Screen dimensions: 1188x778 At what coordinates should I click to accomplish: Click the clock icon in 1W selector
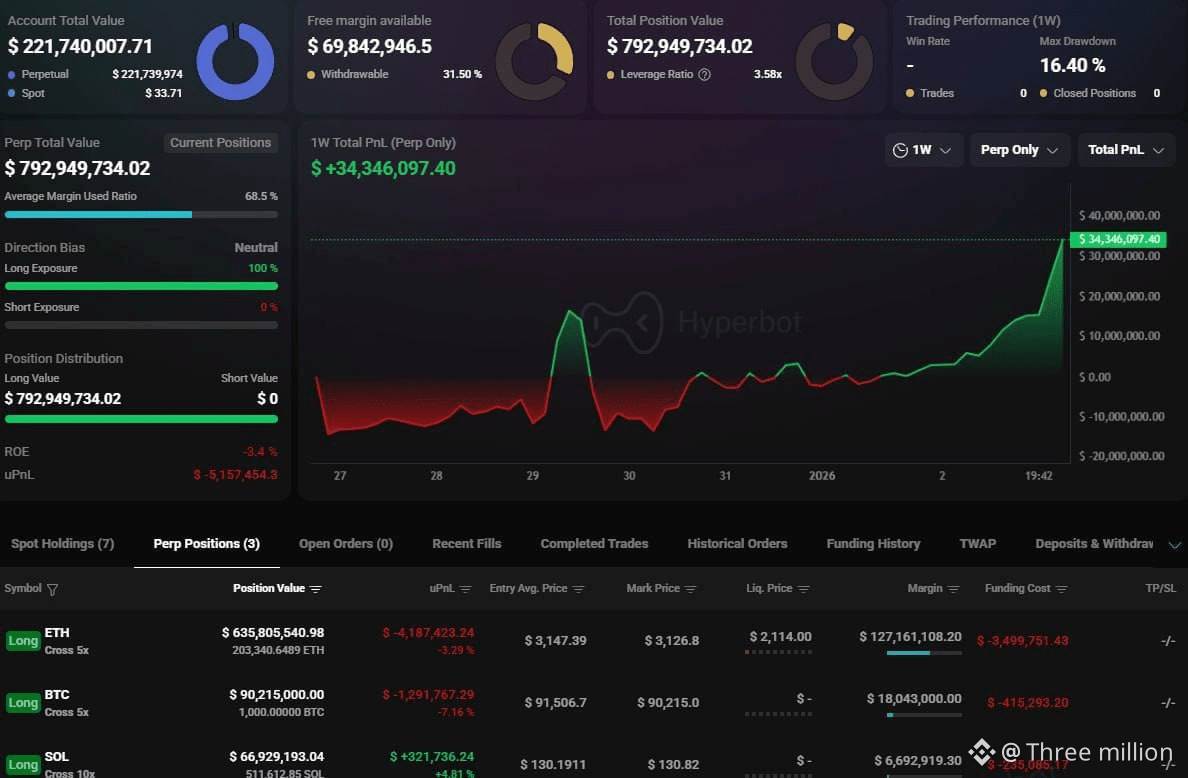point(900,150)
